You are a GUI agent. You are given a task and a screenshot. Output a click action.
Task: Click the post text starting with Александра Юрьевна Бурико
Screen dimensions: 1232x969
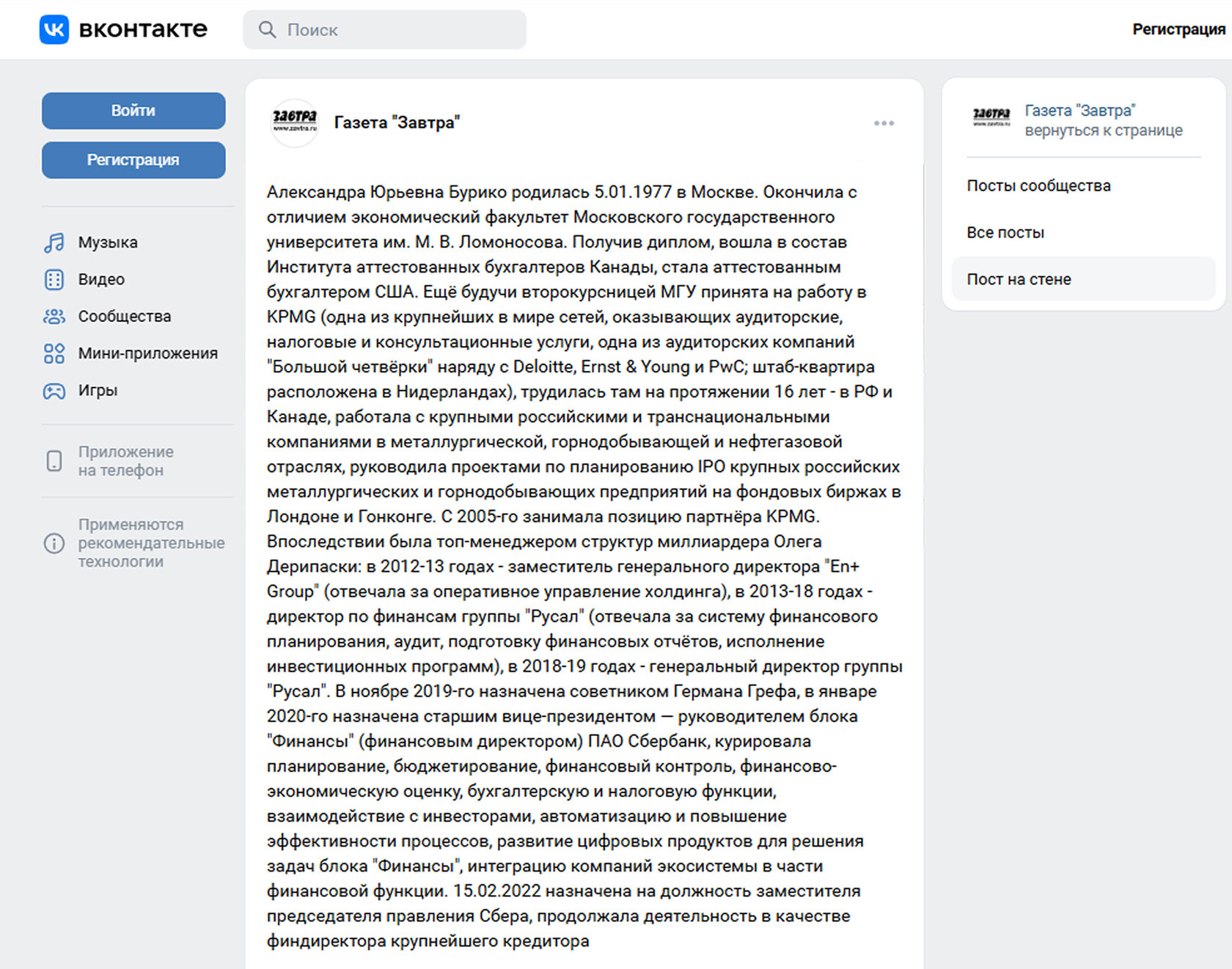pos(584,567)
